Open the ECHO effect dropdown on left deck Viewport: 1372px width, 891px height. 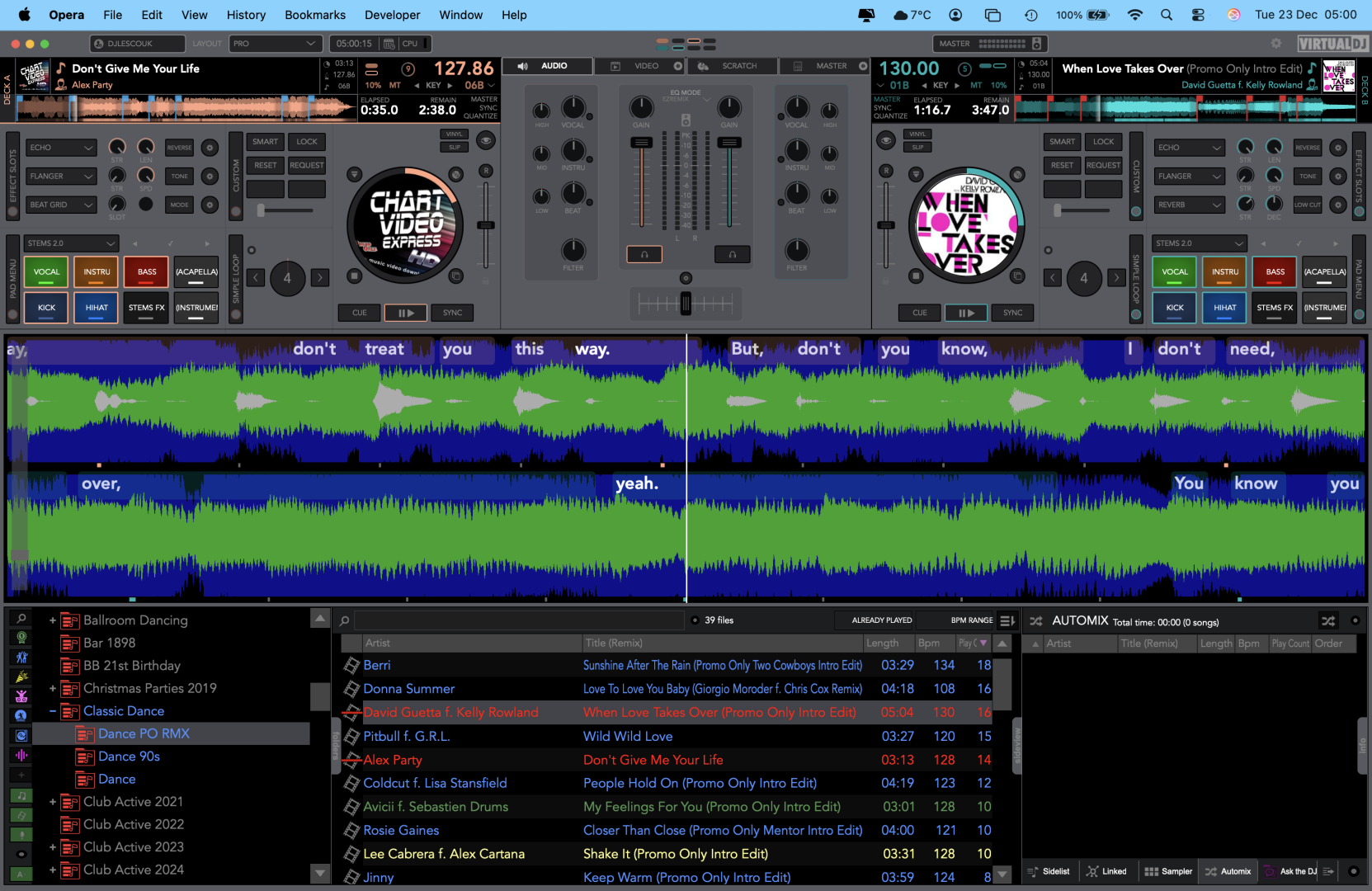click(62, 148)
